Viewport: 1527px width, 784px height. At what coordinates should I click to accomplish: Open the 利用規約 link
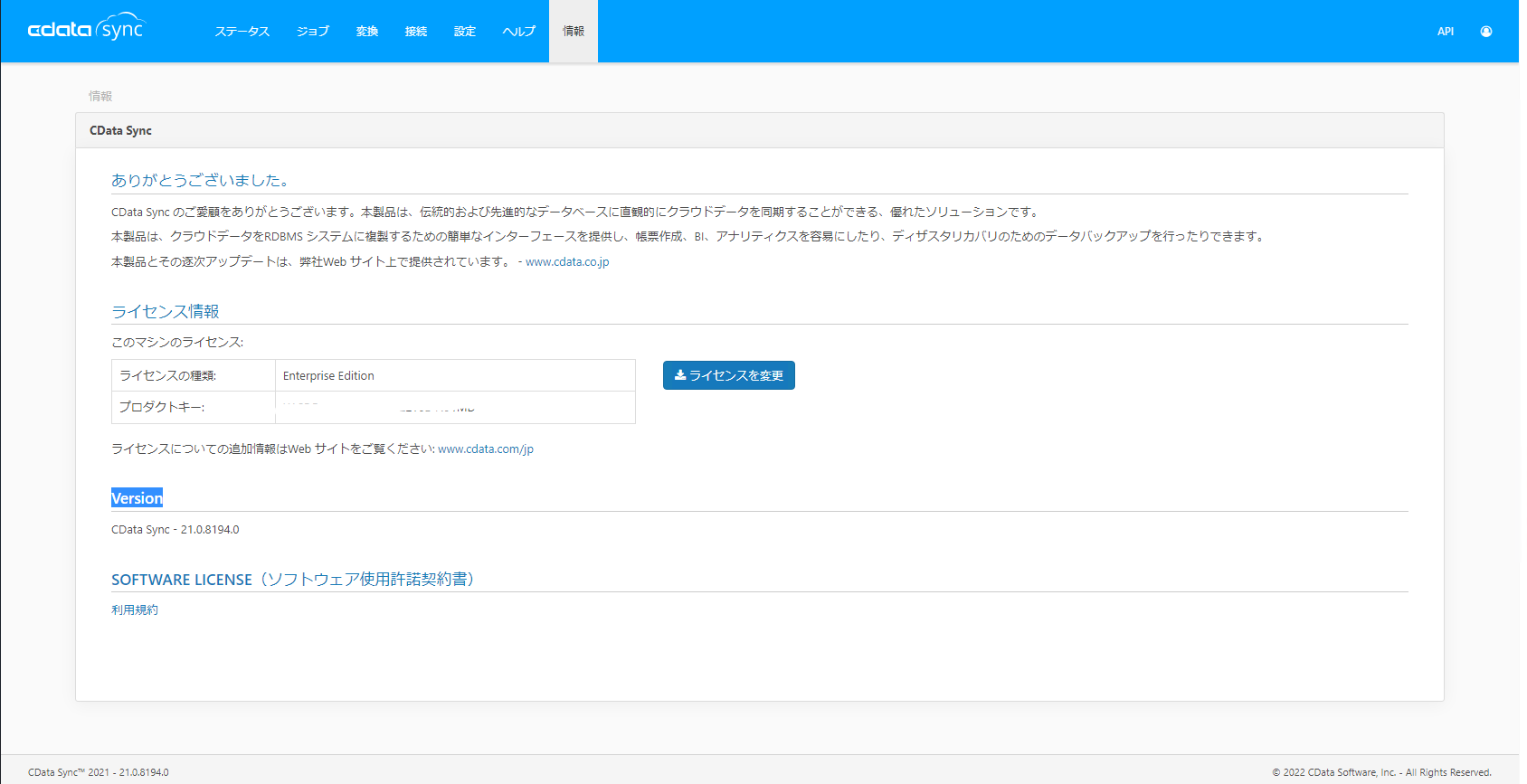click(135, 610)
